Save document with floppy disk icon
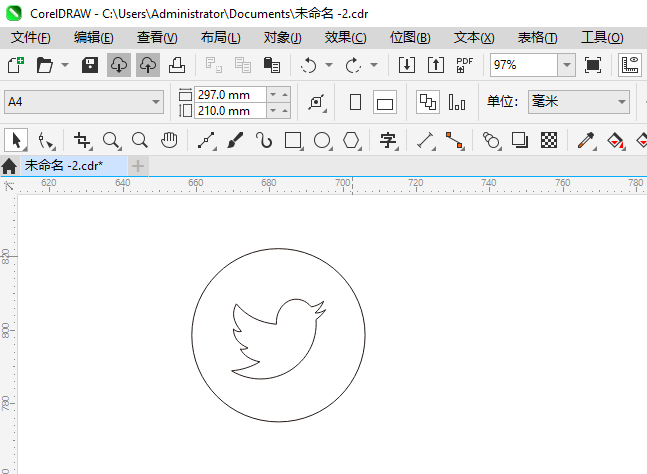This screenshot has height=474, width=647. pos(90,65)
